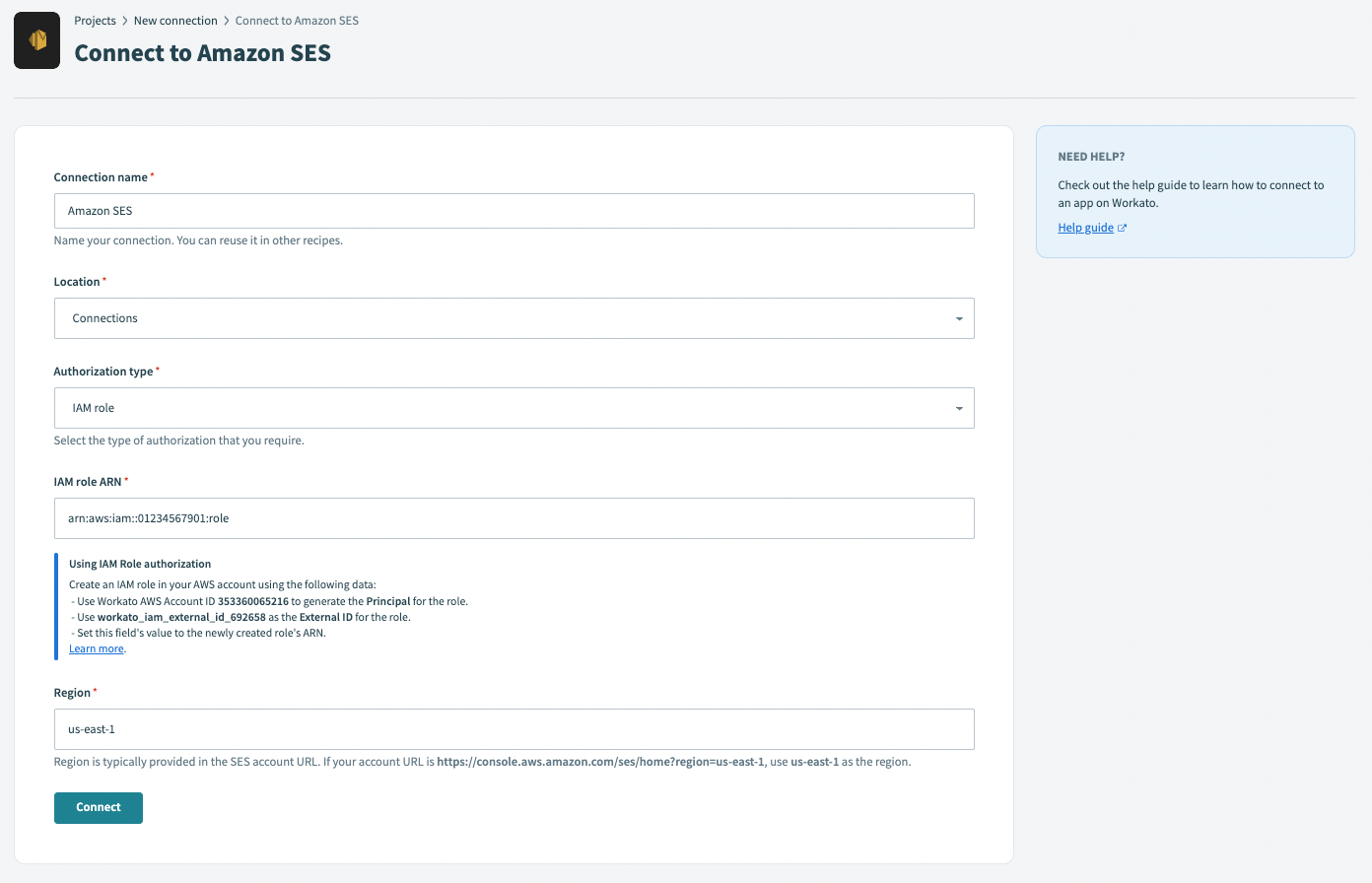1372x883 pixels.
Task: Click Learn more under IAM Role authorization
Action: point(96,648)
